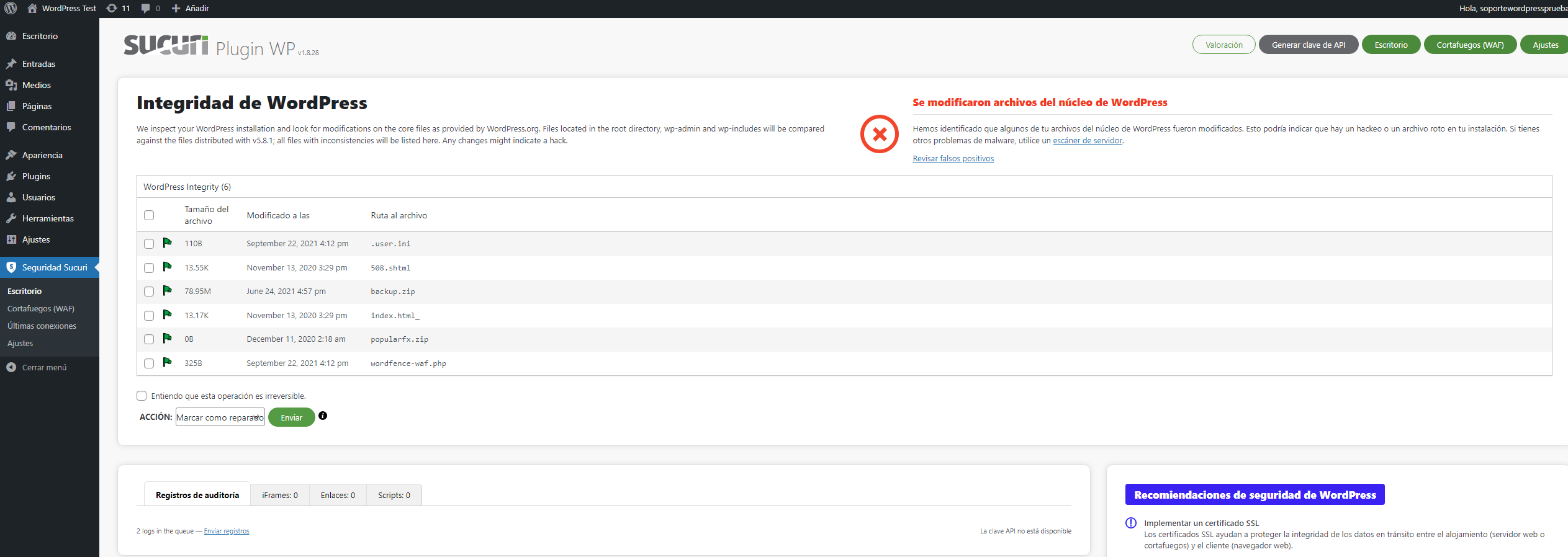Click the green Ajustes header button
Image resolution: width=1568 pixels, height=557 pixels.
tap(1545, 45)
